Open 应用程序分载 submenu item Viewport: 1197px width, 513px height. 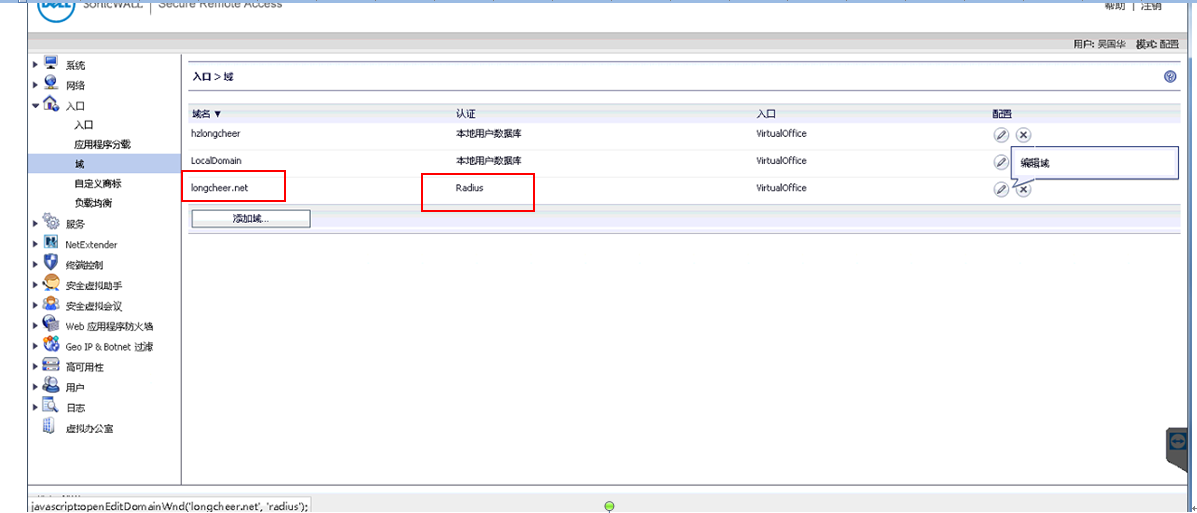(102, 145)
